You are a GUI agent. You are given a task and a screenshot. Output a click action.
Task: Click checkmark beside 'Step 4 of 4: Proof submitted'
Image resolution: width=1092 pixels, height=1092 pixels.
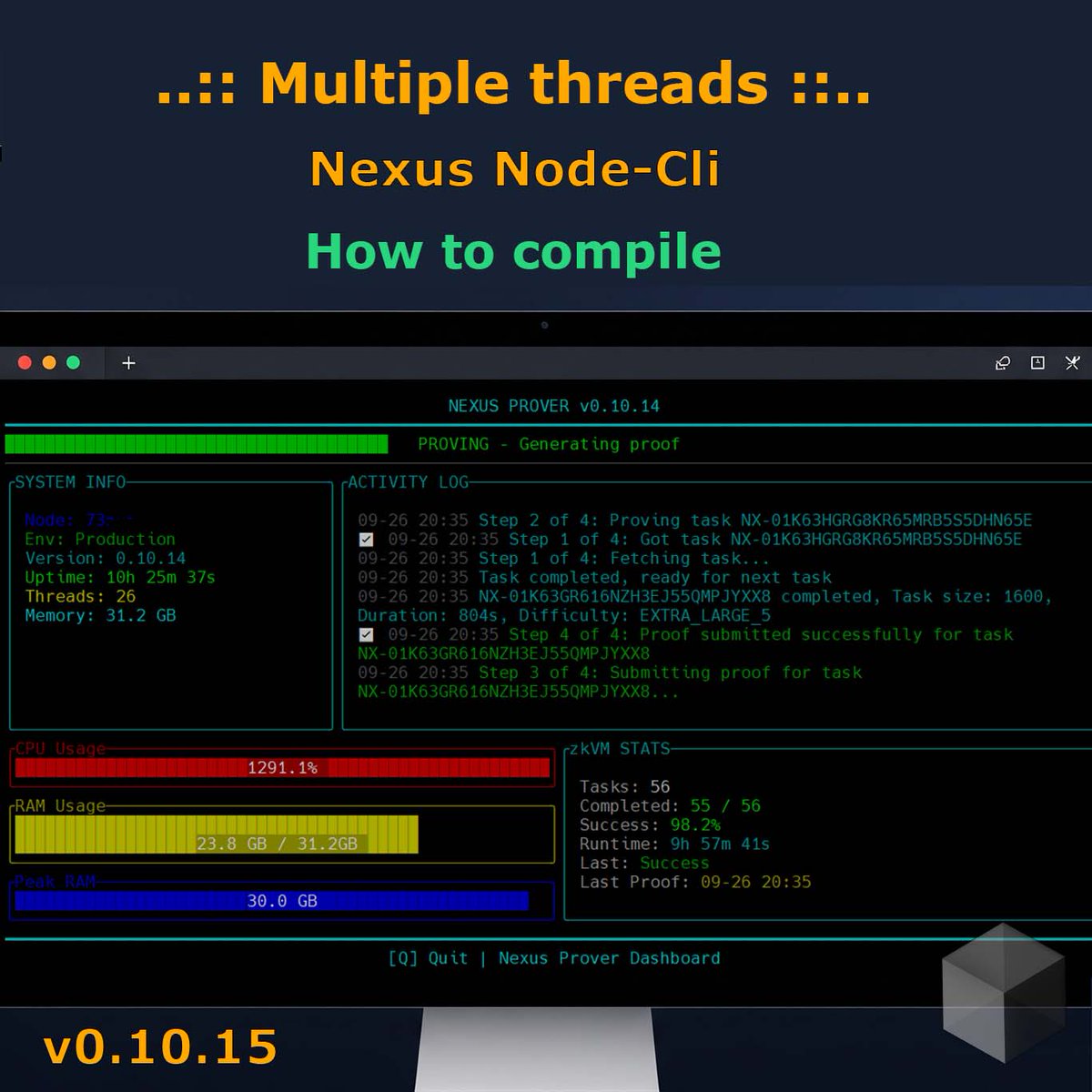(x=366, y=635)
